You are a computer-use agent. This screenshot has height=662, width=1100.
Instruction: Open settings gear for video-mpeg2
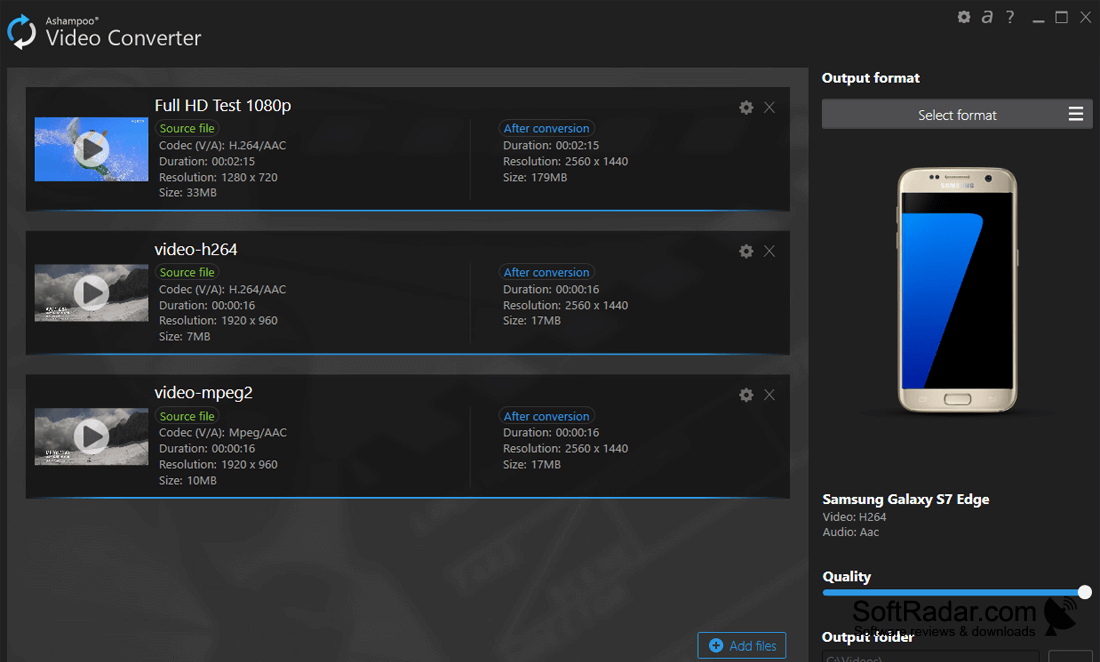pos(746,395)
